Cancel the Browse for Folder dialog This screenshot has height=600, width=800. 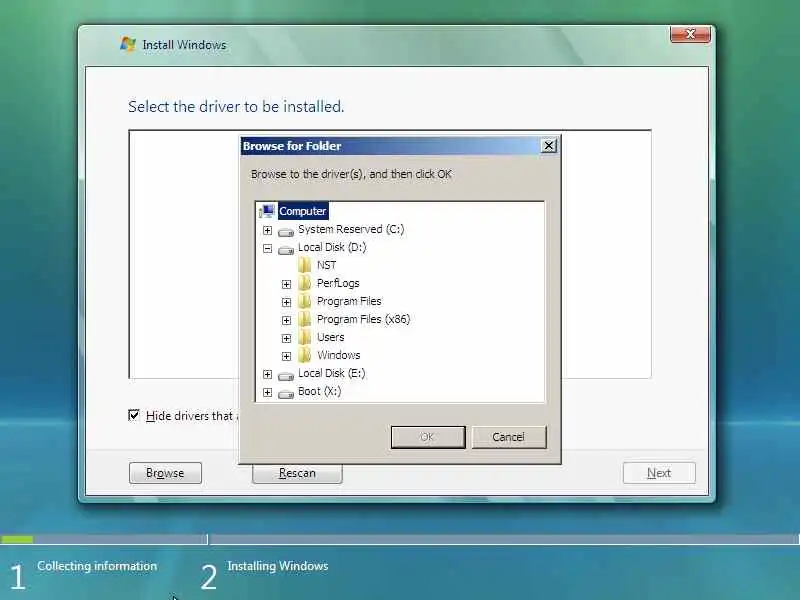[x=509, y=437]
